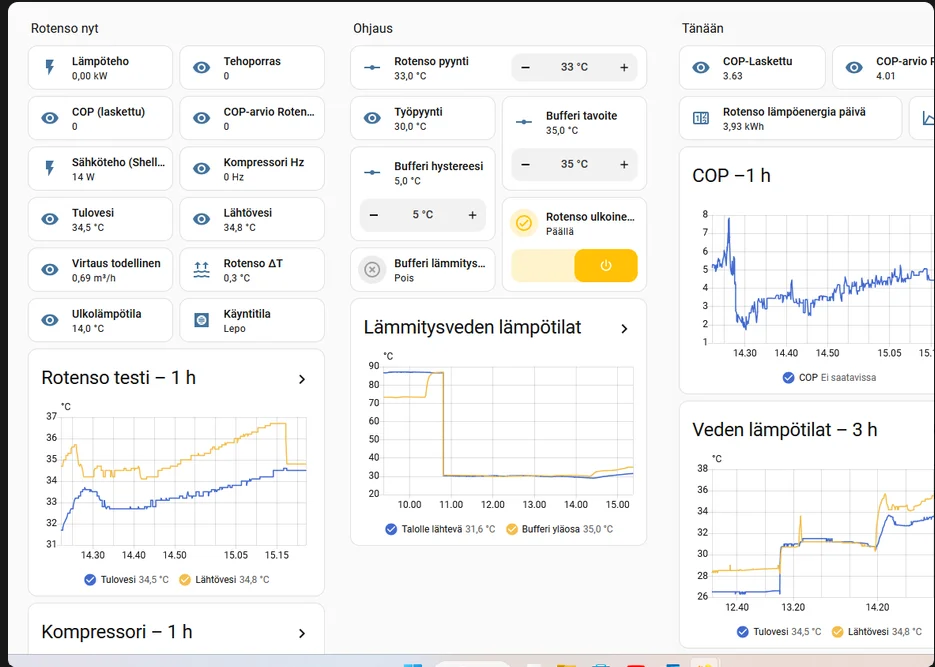935x667 pixels.
Task: Click the eye icon on COP (laskettu) card
Action: pyautogui.click(x=50, y=118)
